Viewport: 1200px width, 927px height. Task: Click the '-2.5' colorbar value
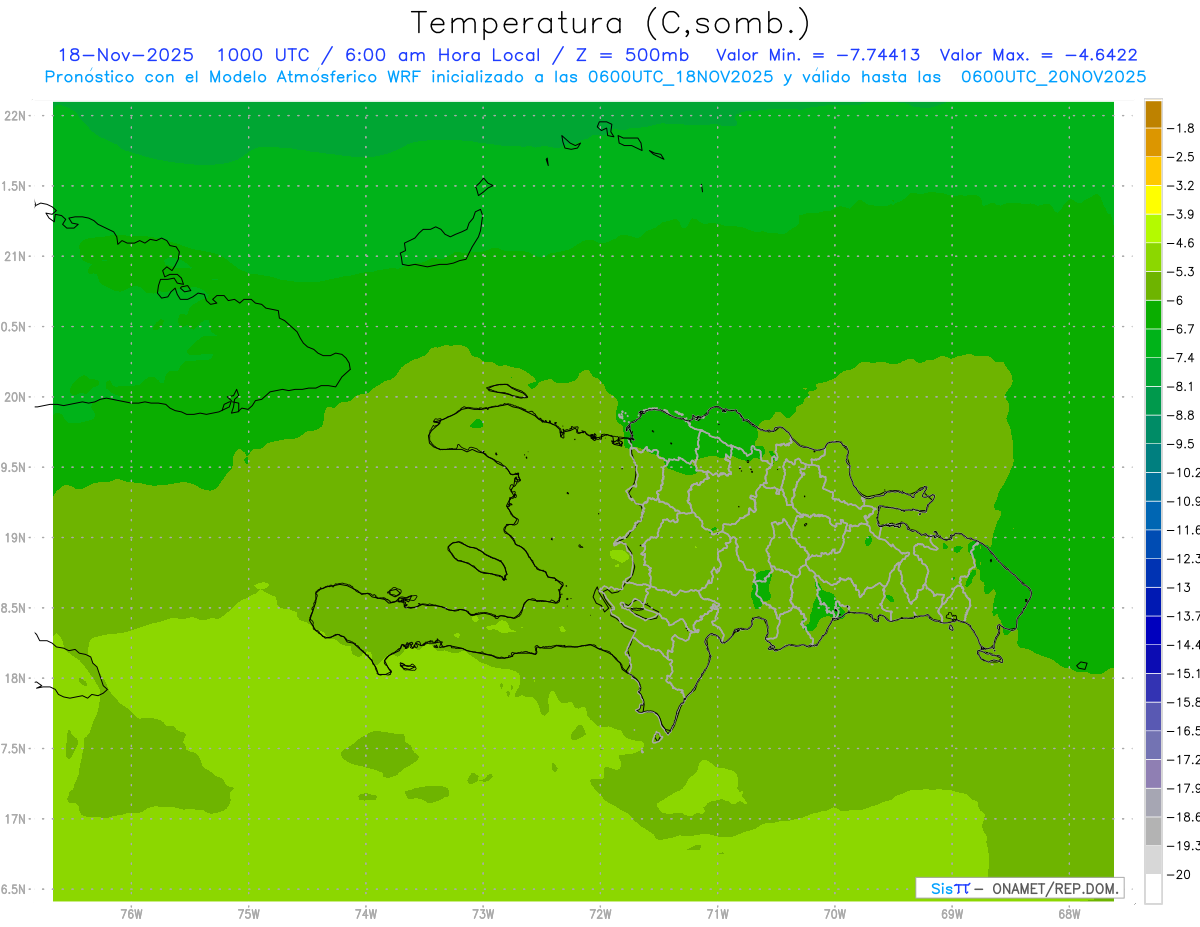(x=1182, y=157)
